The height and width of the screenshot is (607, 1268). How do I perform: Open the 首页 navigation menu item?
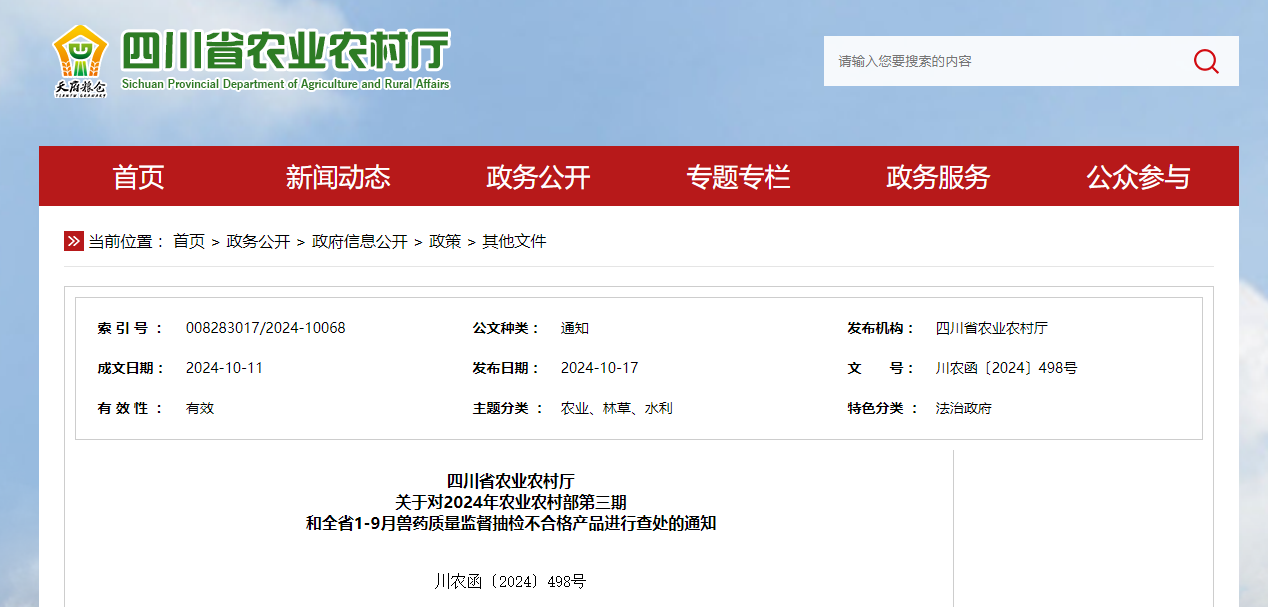pos(138,177)
